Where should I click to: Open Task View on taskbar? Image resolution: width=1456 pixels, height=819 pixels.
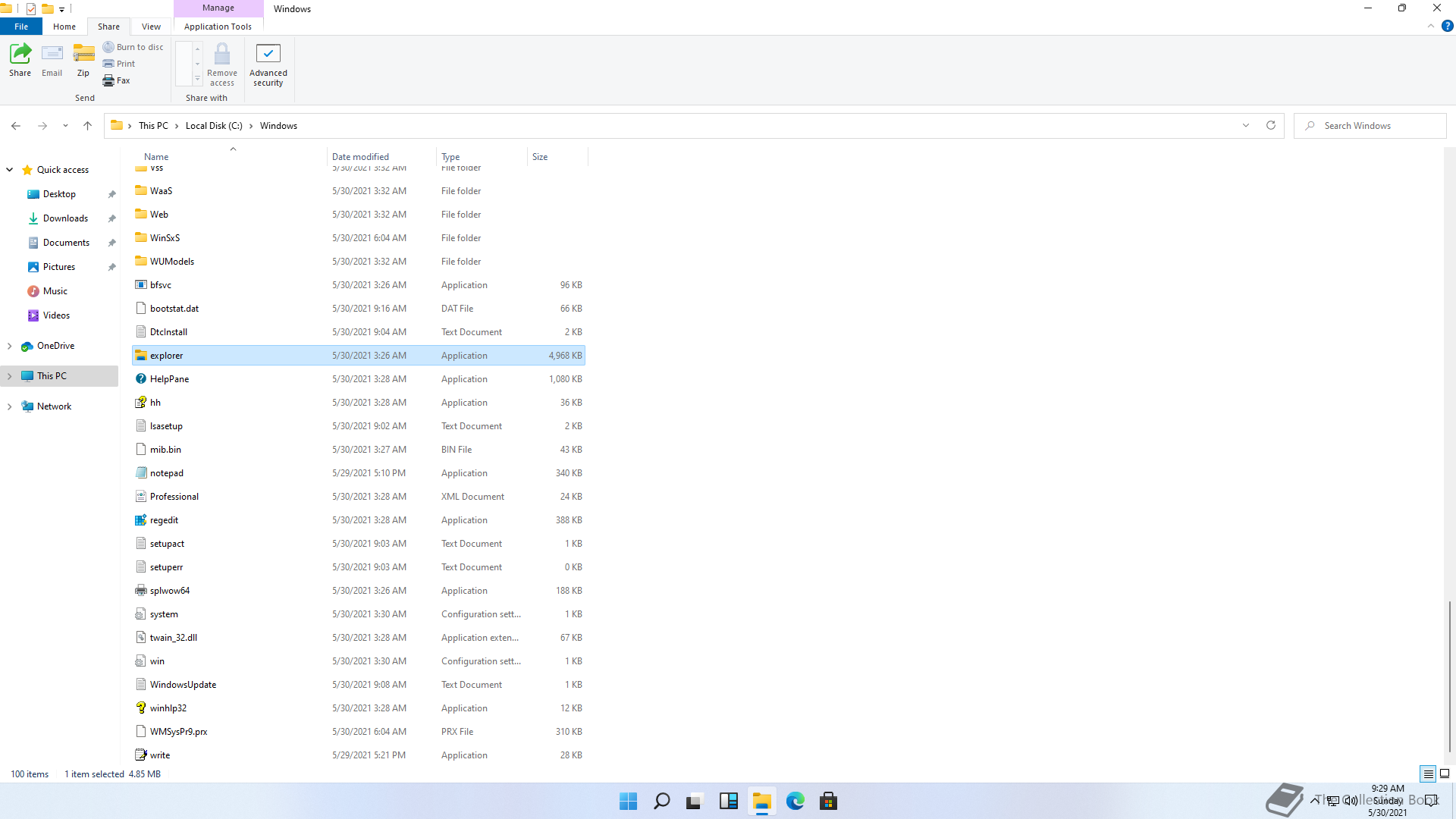(695, 801)
